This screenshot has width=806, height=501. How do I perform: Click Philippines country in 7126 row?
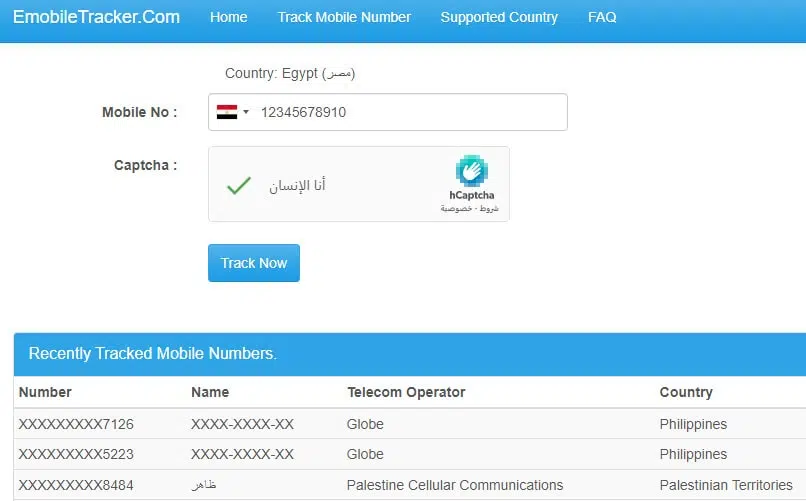click(x=693, y=424)
